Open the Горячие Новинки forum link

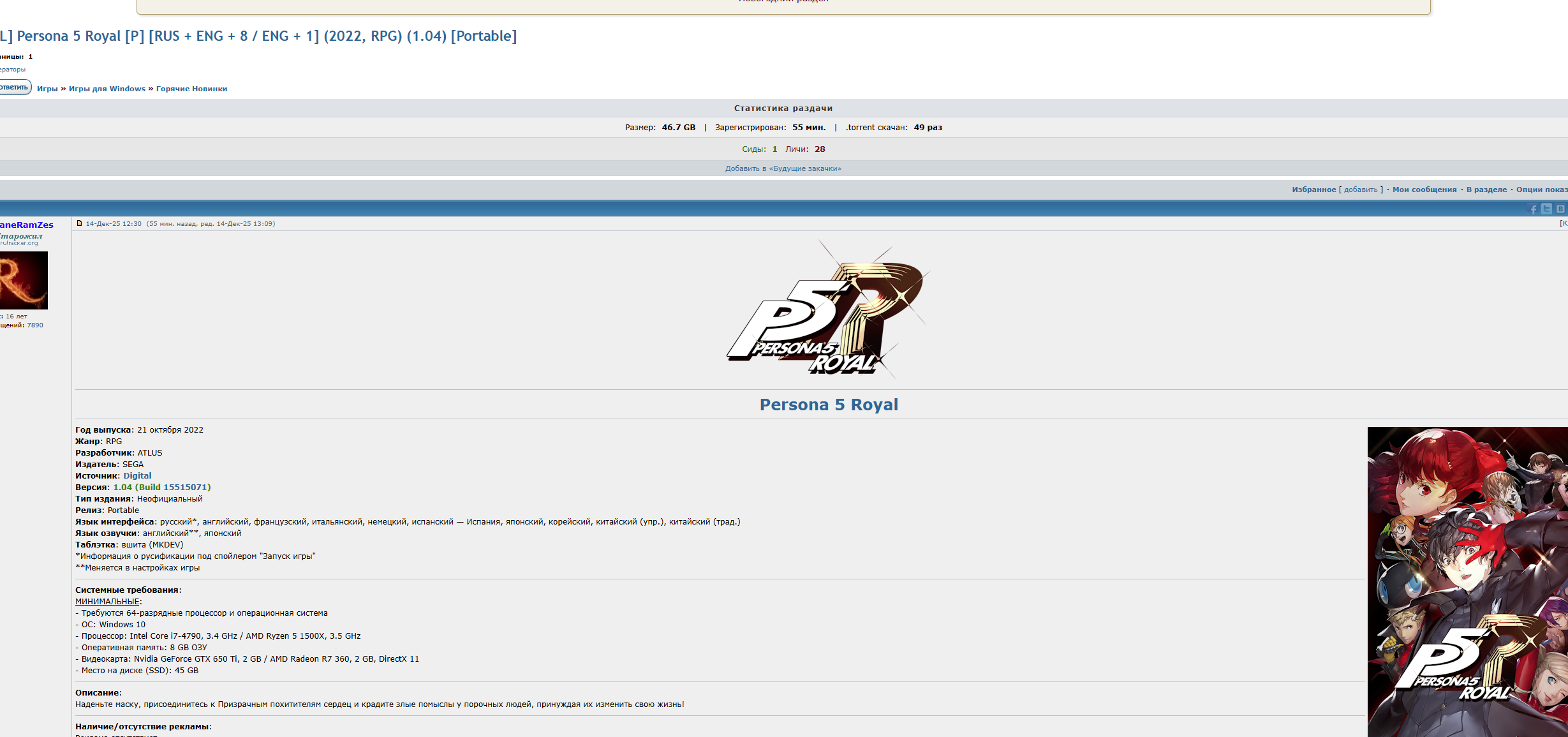coord(191,89)
